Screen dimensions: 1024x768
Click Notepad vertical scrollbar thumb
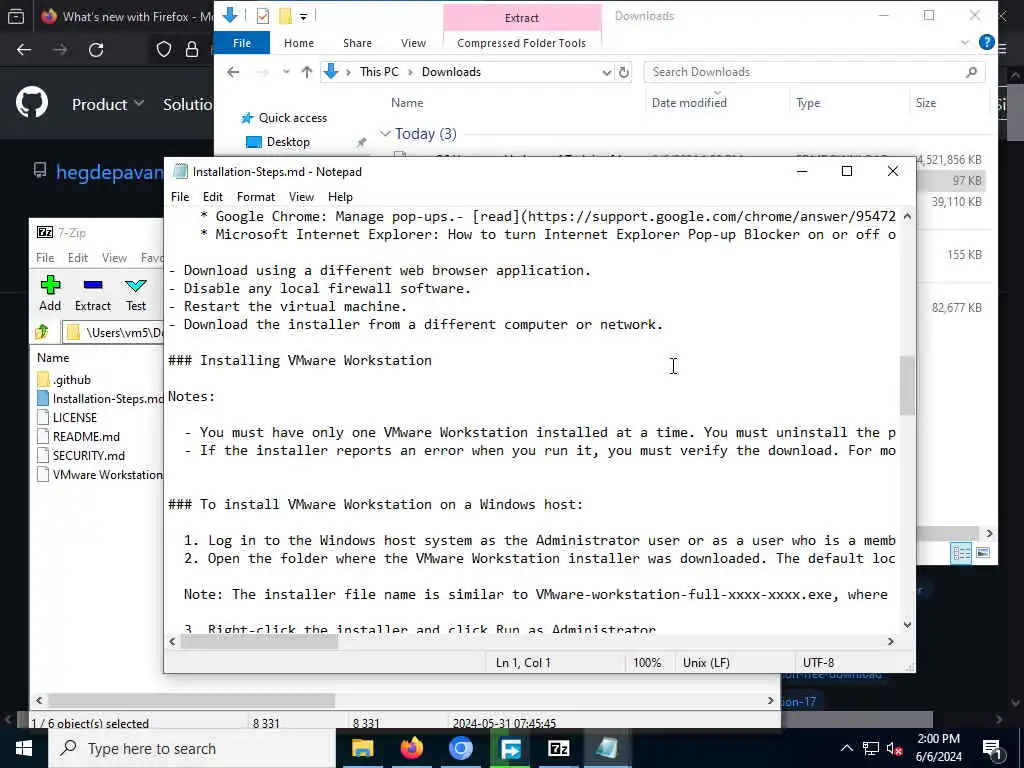point(907,385)
